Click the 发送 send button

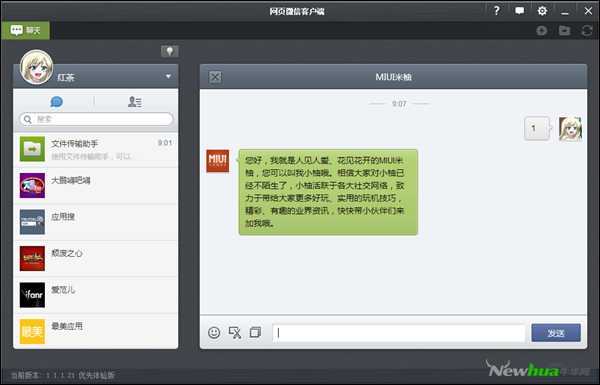(x=556, y=333)
